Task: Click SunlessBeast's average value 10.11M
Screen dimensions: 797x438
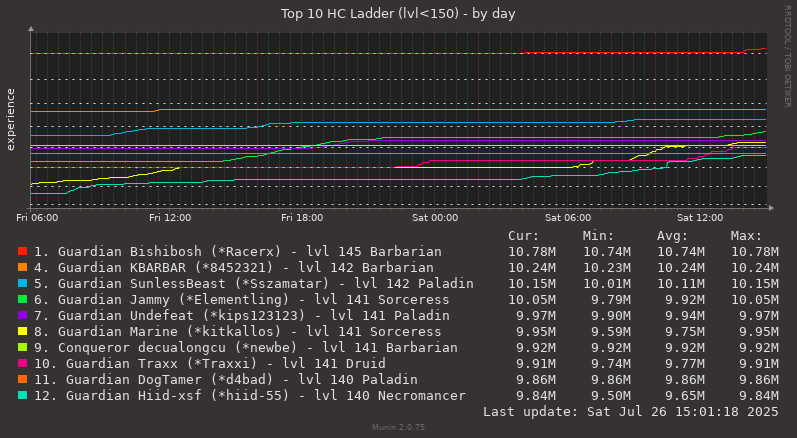Action: (x=681, y=284)
